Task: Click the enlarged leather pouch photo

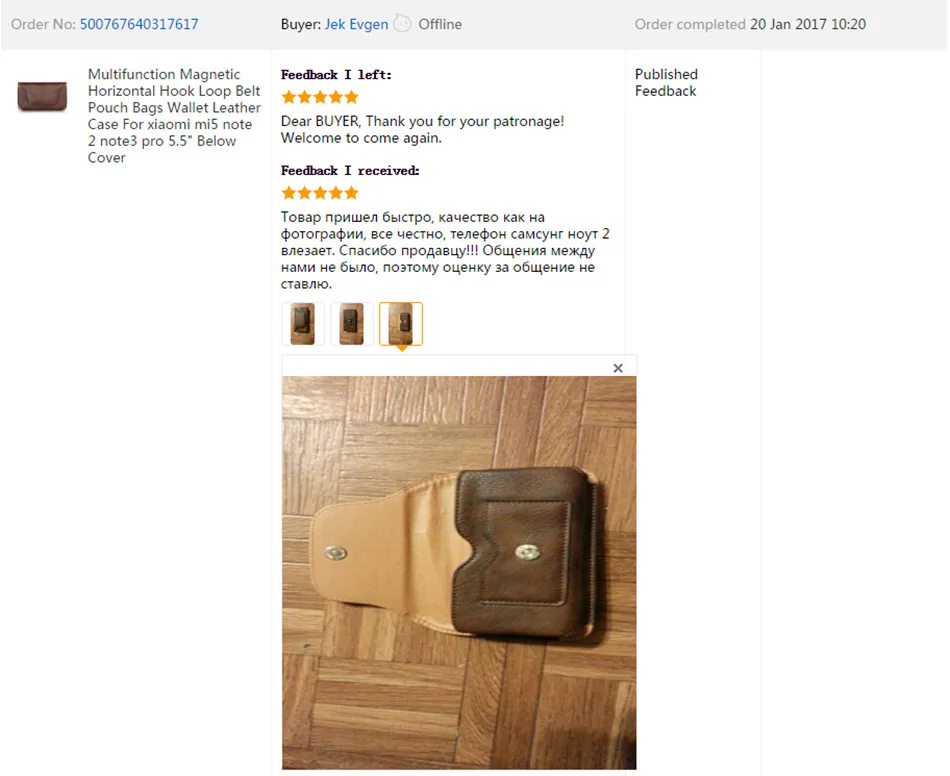Action: pos(459,572)
